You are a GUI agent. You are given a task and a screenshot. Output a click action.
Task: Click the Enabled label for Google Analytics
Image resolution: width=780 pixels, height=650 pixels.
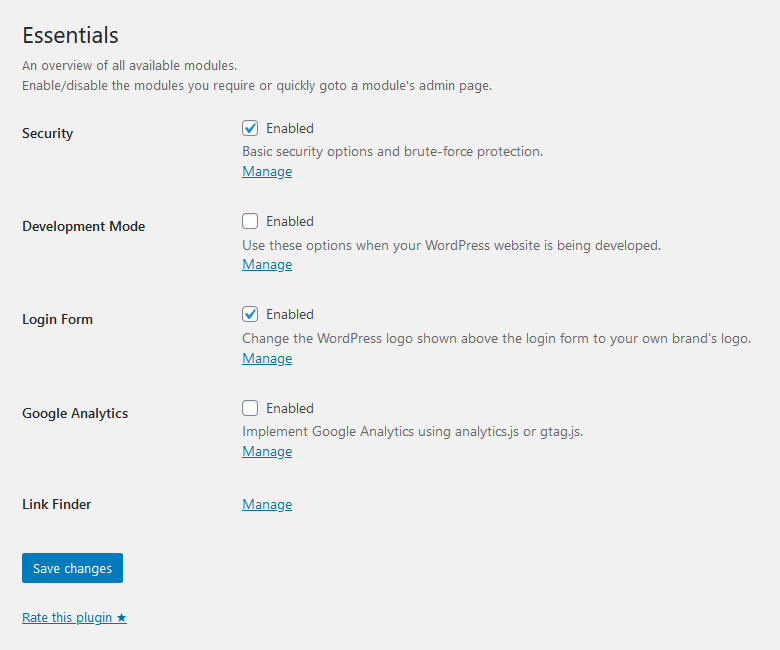290,408
